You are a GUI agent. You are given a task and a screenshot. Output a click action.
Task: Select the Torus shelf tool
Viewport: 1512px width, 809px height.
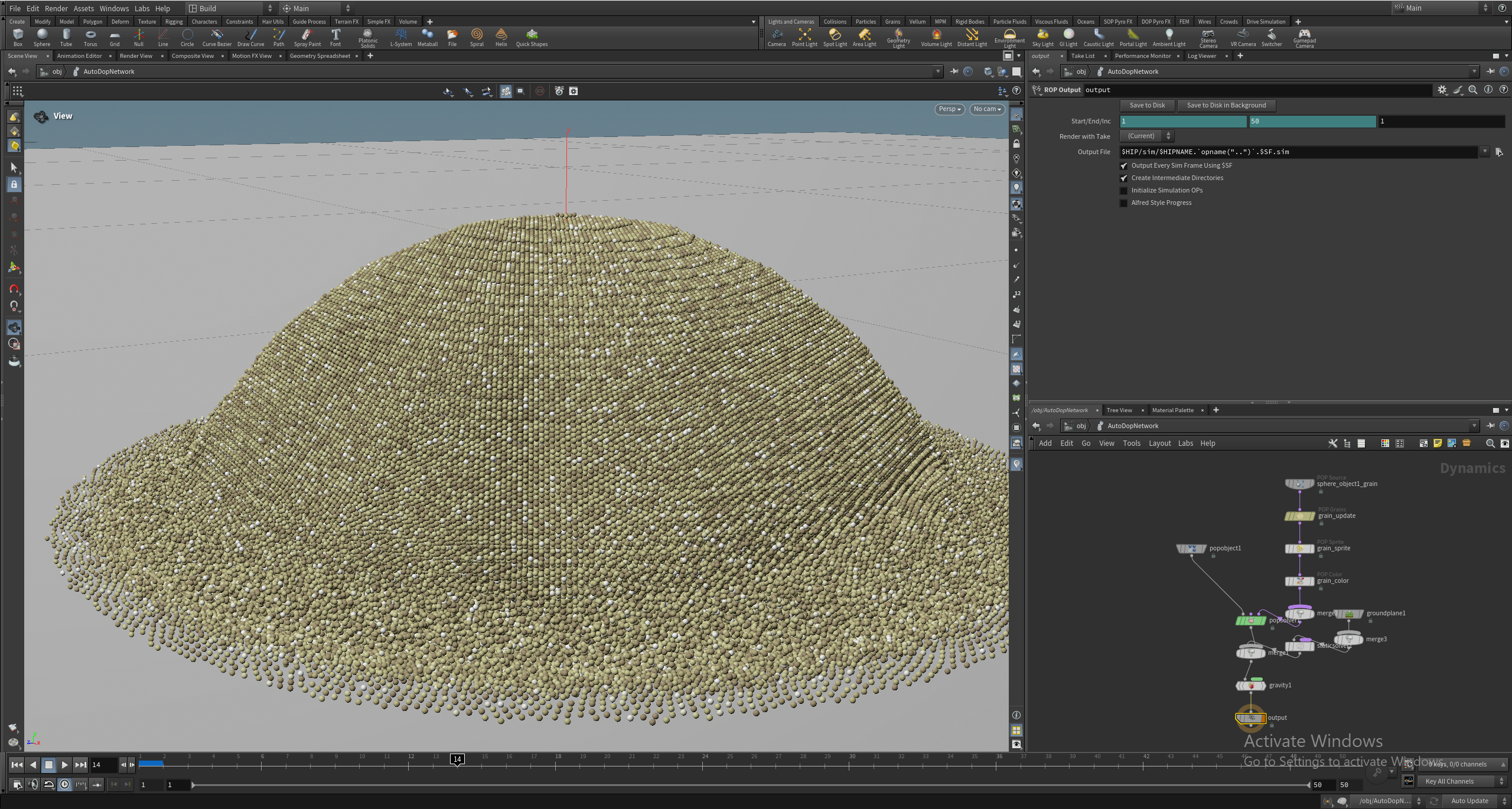[90, 37]
